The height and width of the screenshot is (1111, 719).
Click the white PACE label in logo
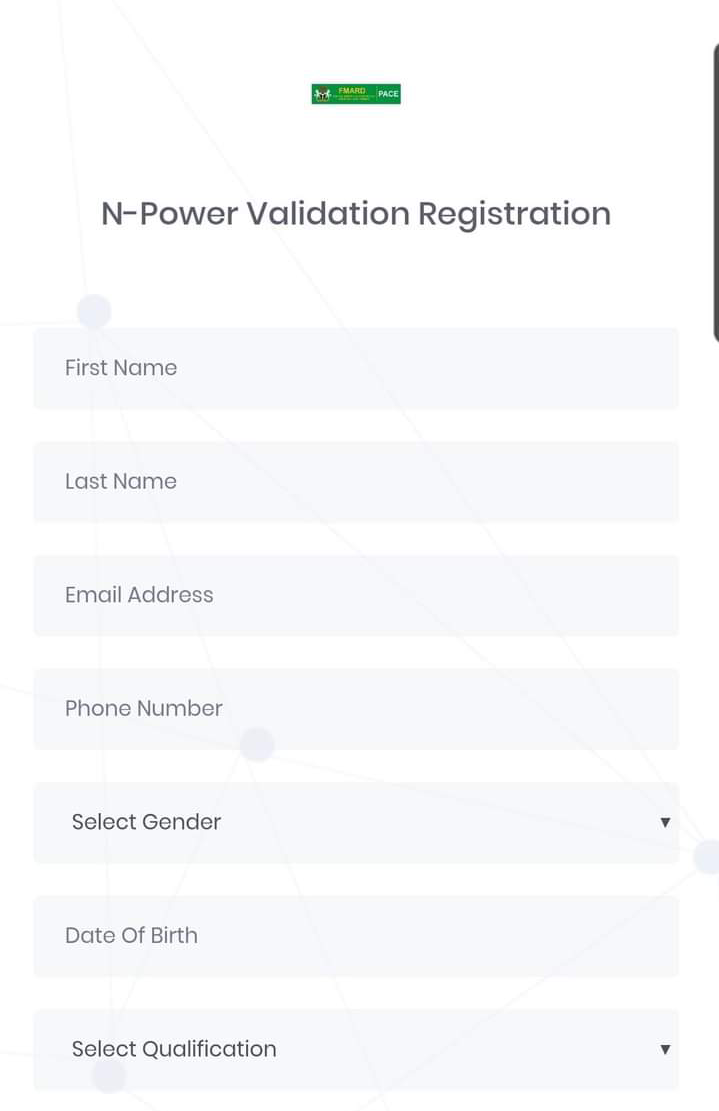pyautogui.click(x=388, y=94)
